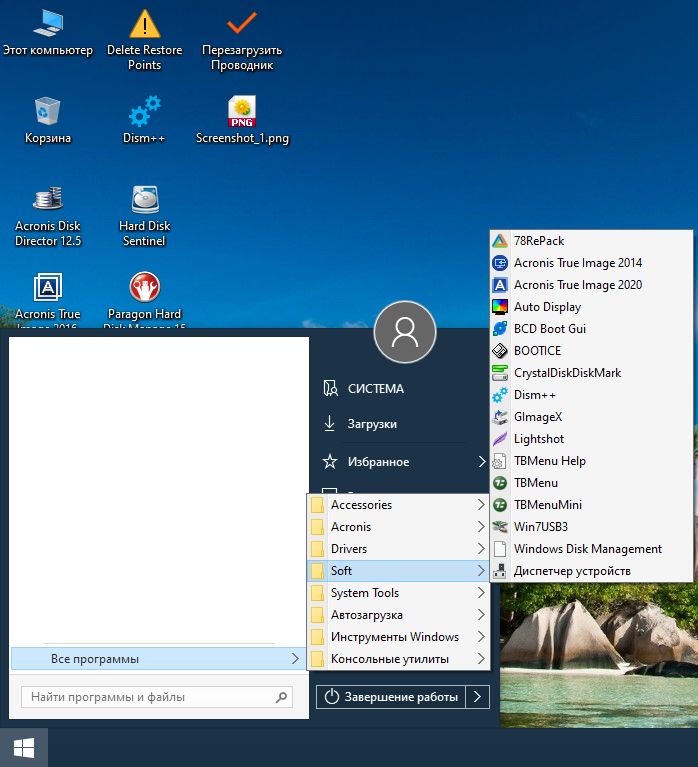Expand the Автозагрузка folder

(x=398, y=615)
